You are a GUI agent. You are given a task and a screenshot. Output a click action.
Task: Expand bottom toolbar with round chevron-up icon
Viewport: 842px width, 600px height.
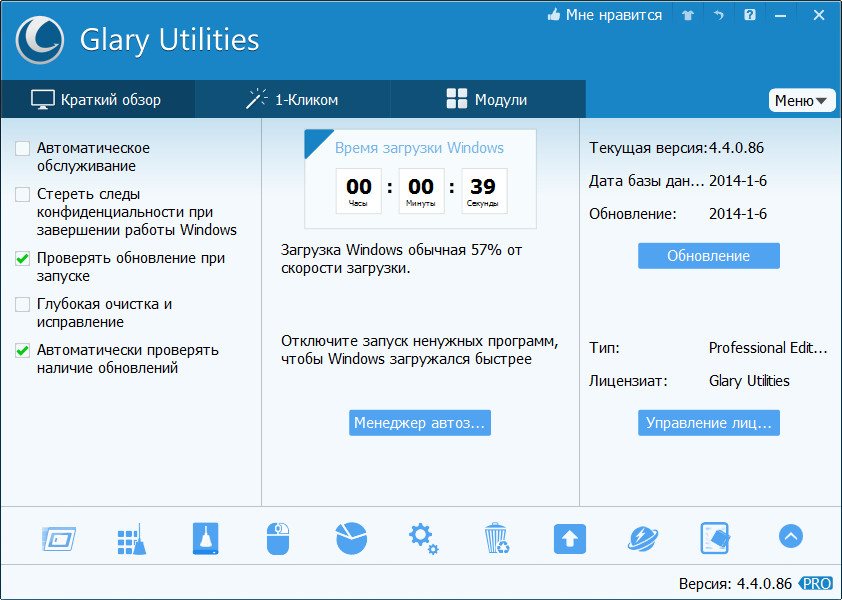point(790,536)
